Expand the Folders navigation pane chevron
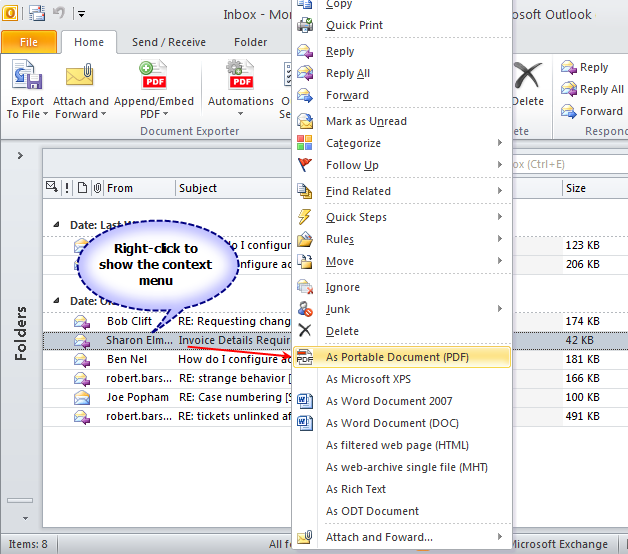The image size is (628, 554). coord(20,155)
